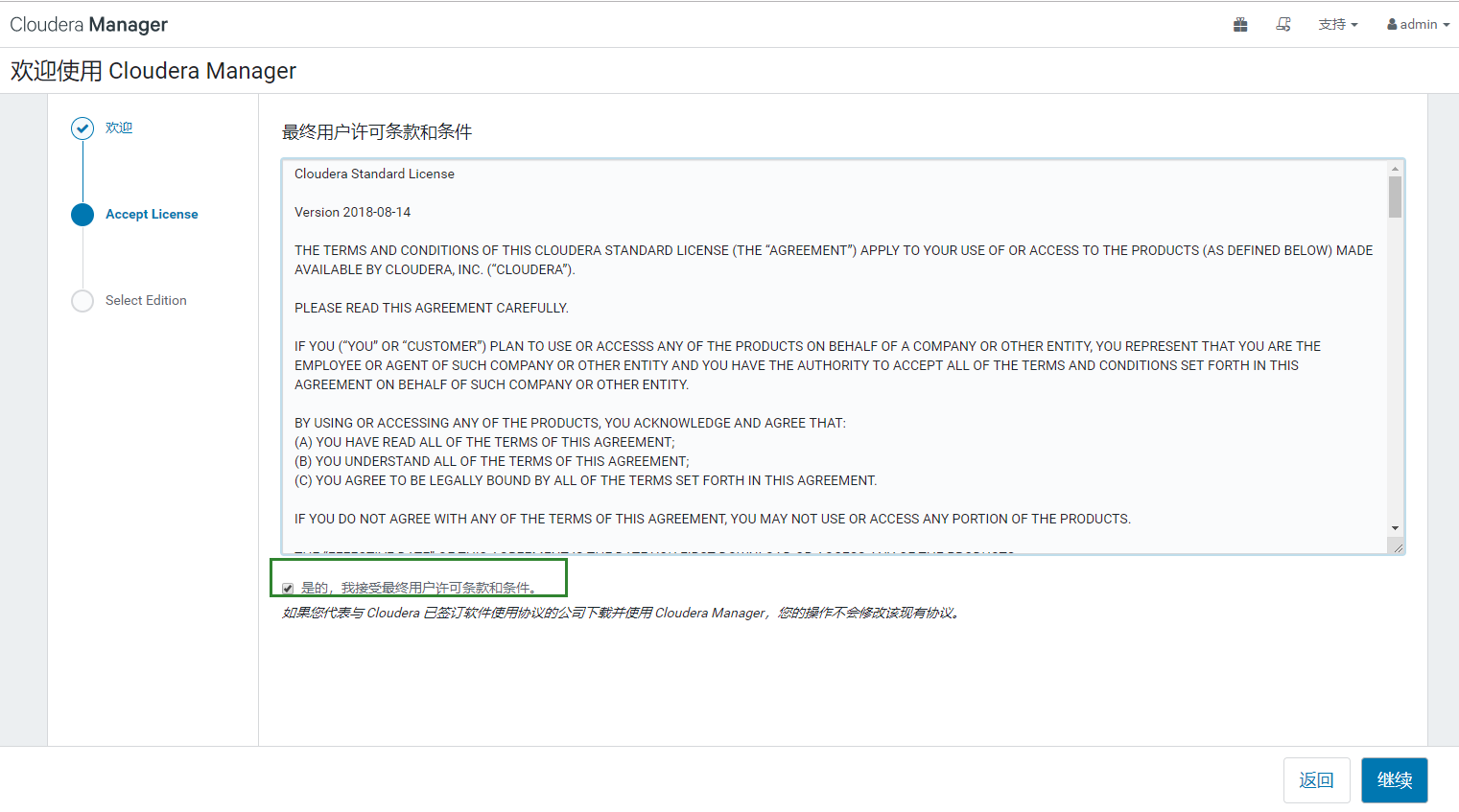1459x812 pixels.
Task: Click the '(A) YOU HAVE READ ALL' line
Action: (484, 442)
